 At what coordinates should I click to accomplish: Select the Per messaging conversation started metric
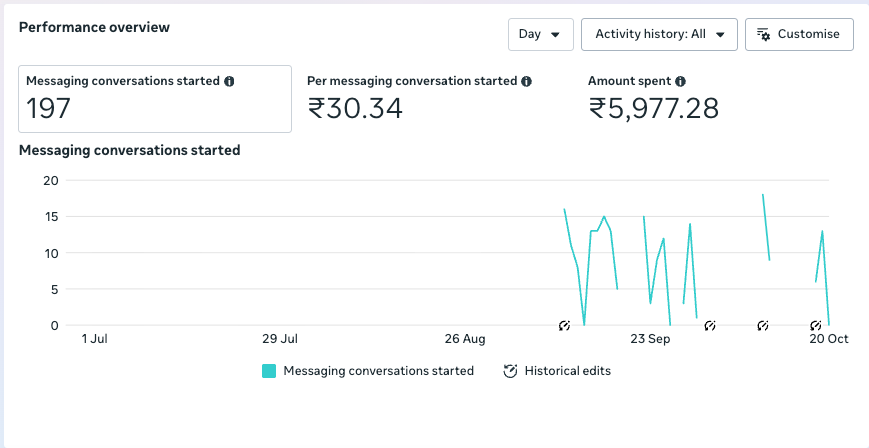coord(419,99)
